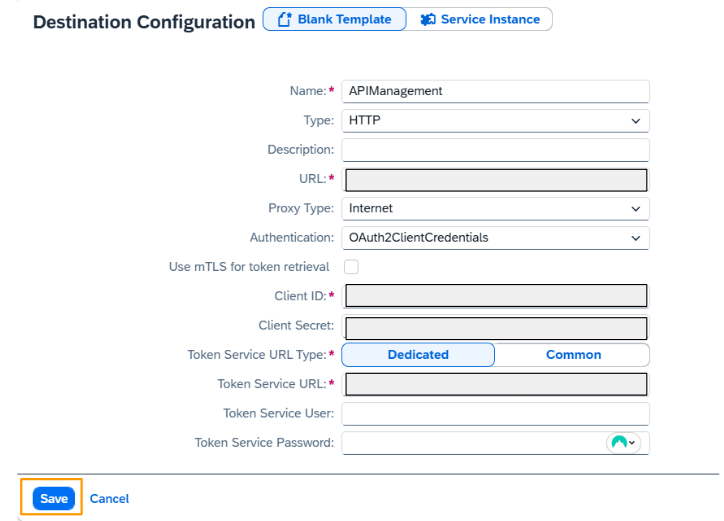Cancel the destination configuration

pos(109,498)
